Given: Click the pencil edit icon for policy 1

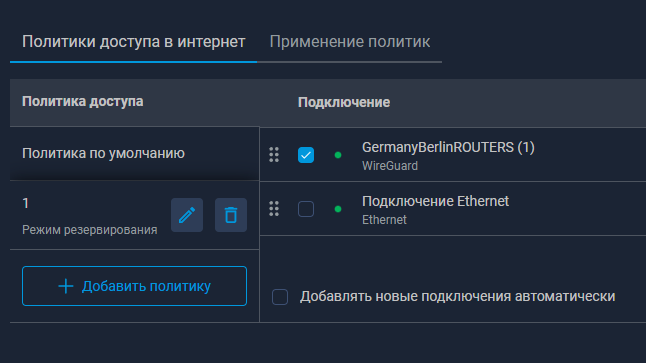Looking at the screenshot, I should [x=187, y=215].
